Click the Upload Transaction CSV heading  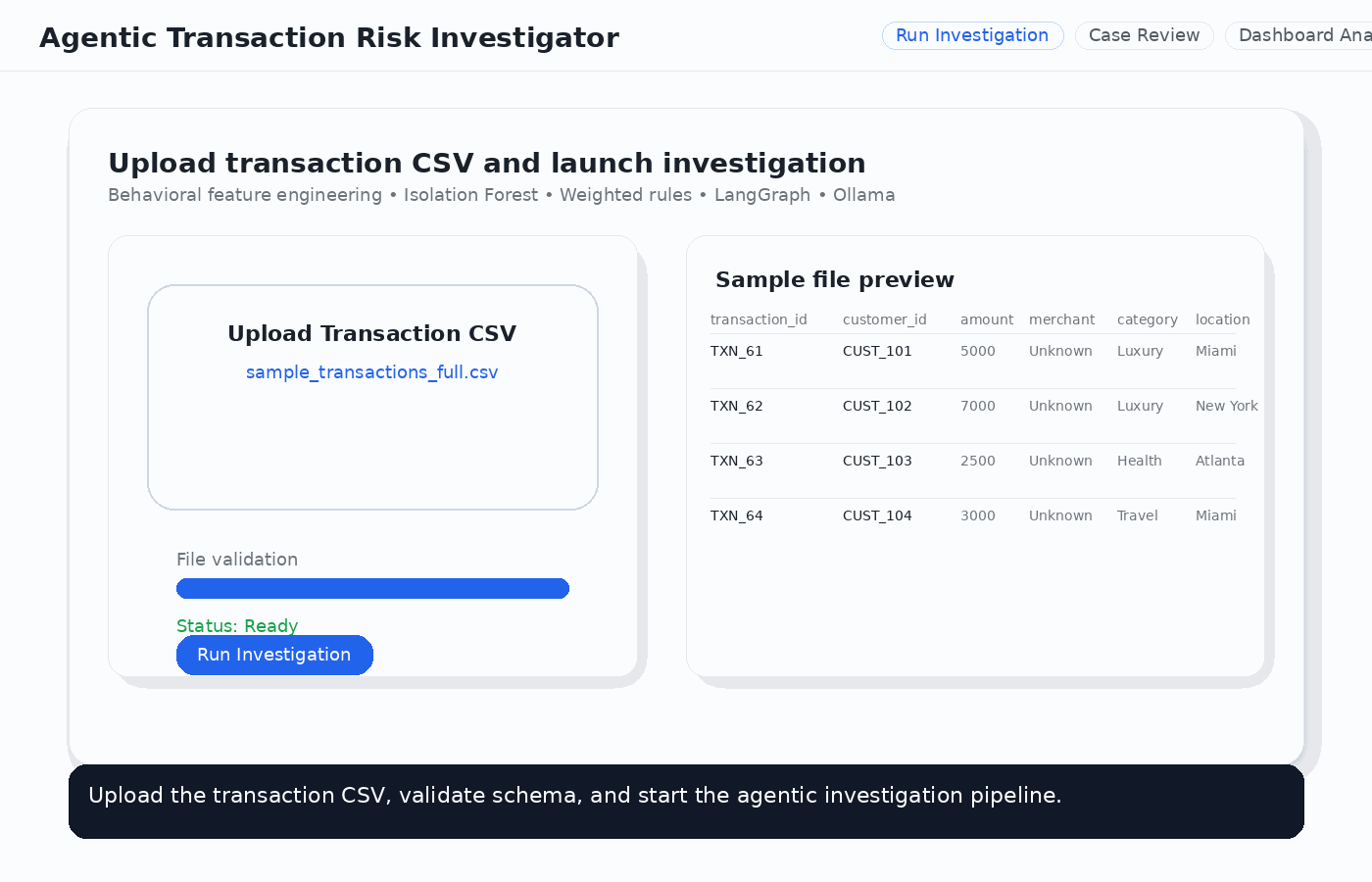[x=371, y=333]
